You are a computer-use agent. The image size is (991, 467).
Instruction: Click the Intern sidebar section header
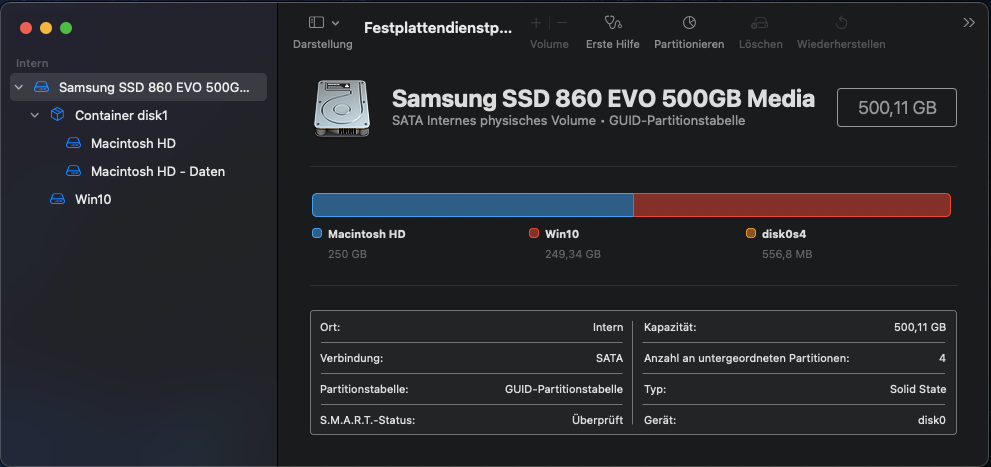click(x=32, y=63)
